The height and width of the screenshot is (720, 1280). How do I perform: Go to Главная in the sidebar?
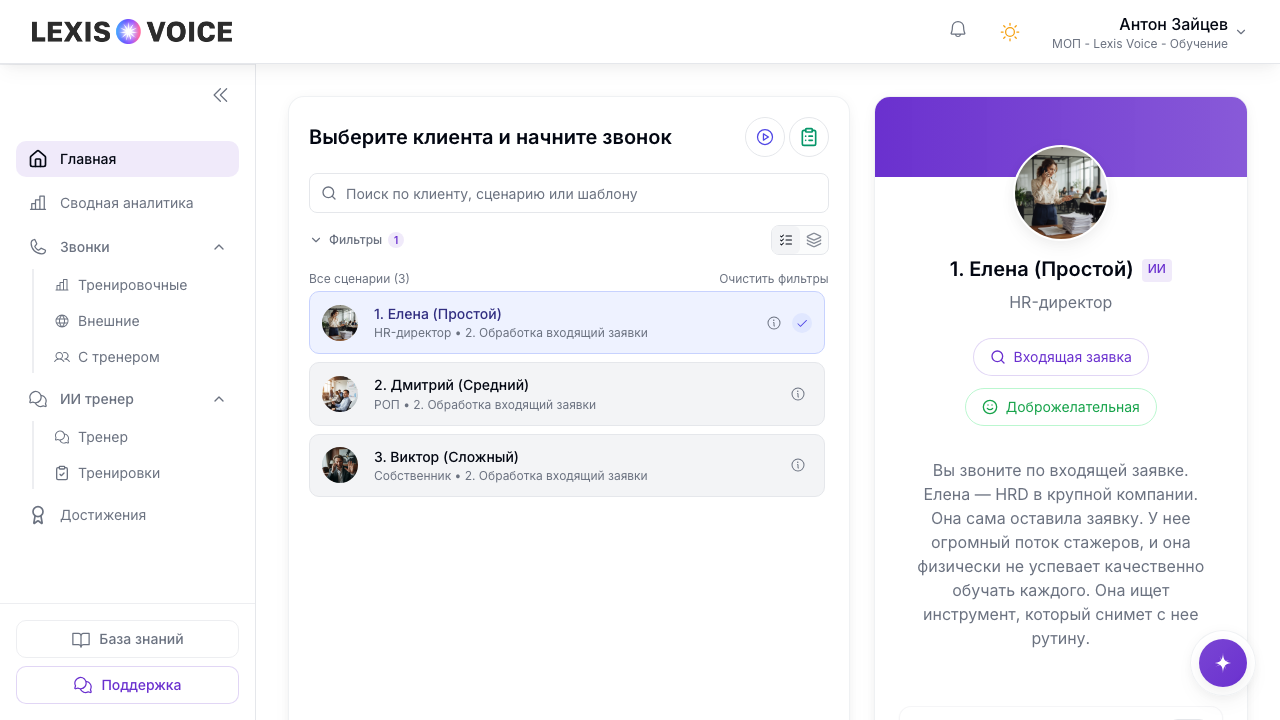pos(127,159)
